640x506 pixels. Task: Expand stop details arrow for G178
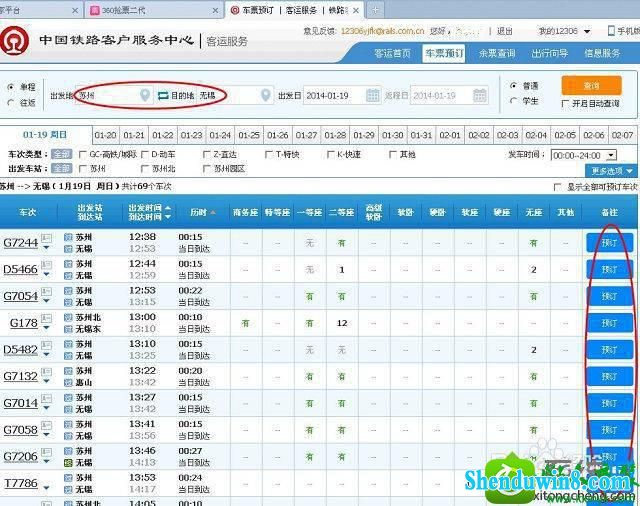tap(47, 328)
